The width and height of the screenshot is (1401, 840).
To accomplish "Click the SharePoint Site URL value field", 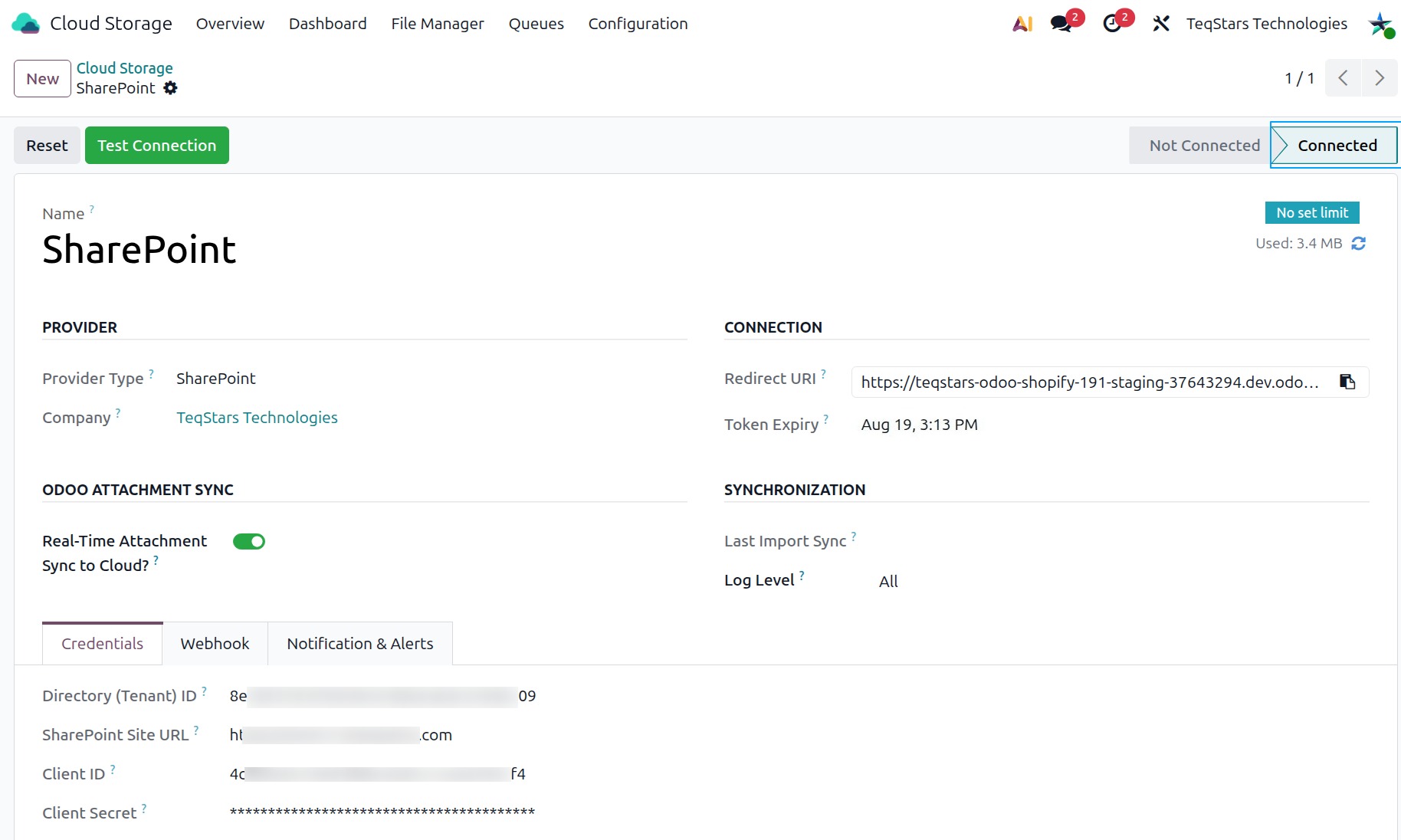I will 340,735.
